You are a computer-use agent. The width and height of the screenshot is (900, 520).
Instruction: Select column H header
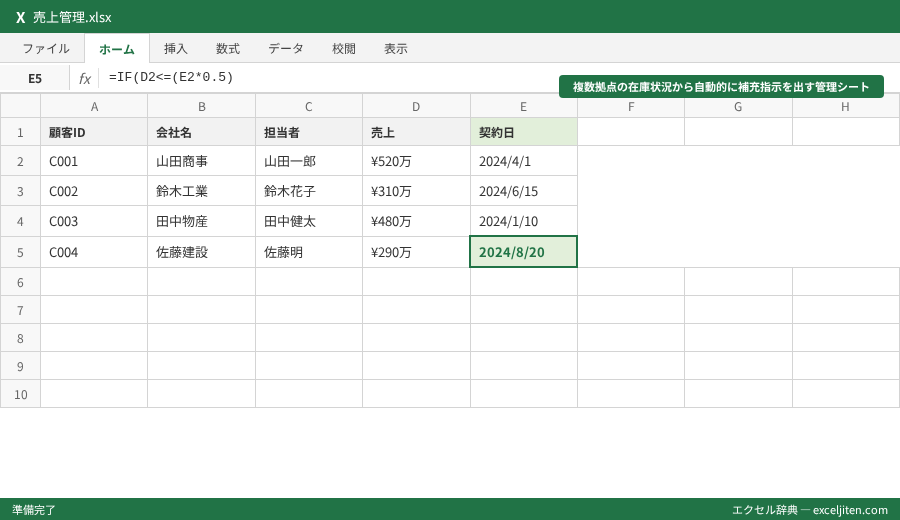click(845, 106)
